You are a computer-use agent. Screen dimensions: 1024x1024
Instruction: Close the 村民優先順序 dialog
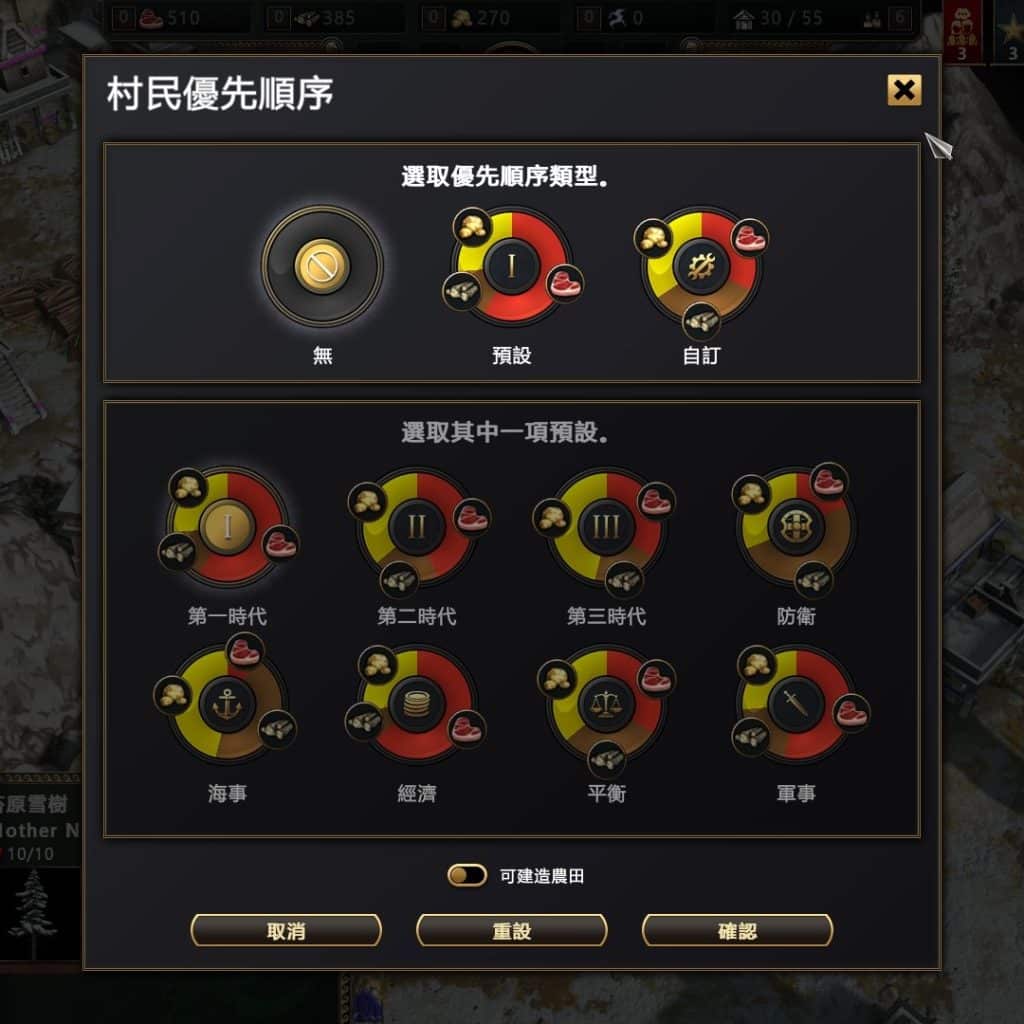click(904, 90)
